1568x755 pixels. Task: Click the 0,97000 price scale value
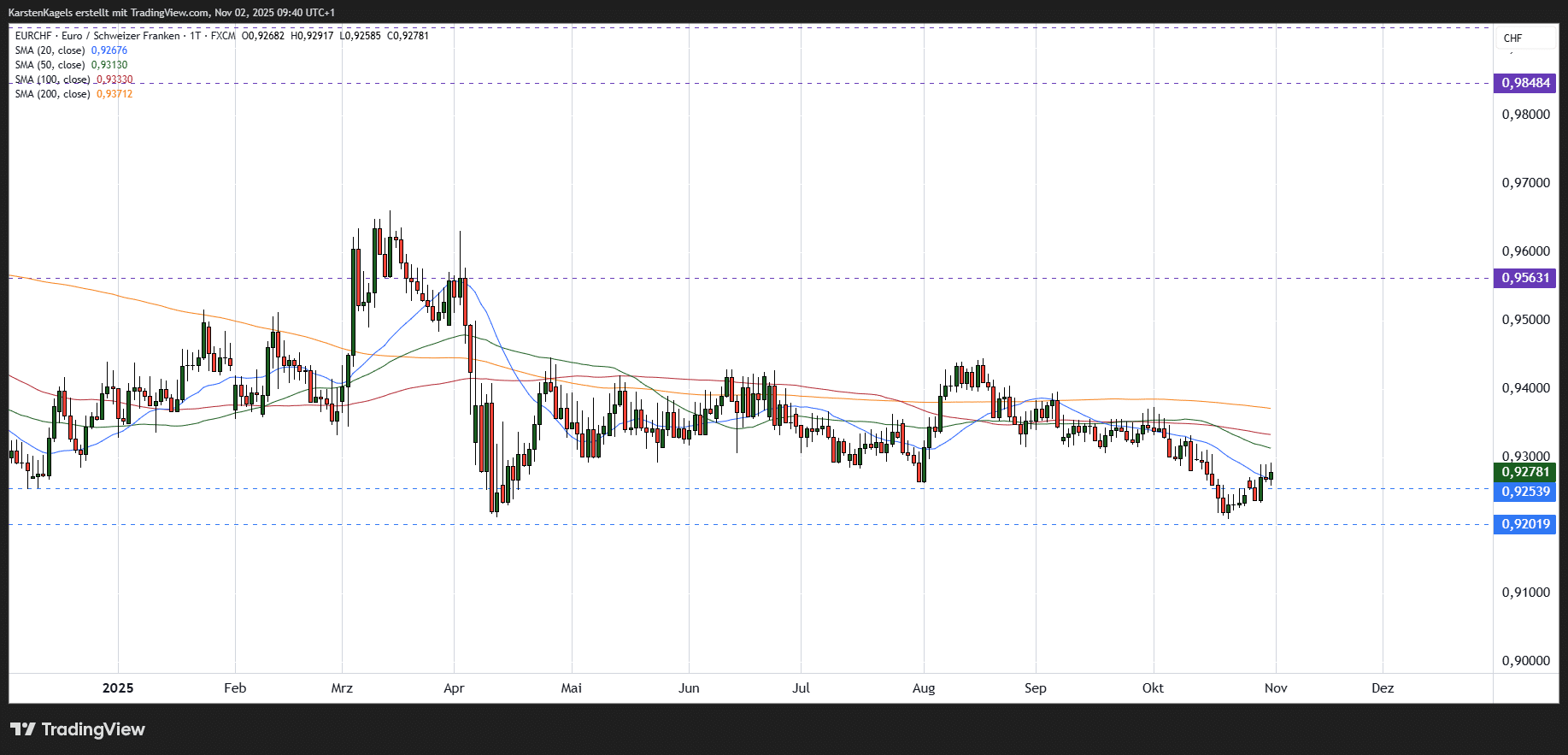click(x=1525, y=183)
